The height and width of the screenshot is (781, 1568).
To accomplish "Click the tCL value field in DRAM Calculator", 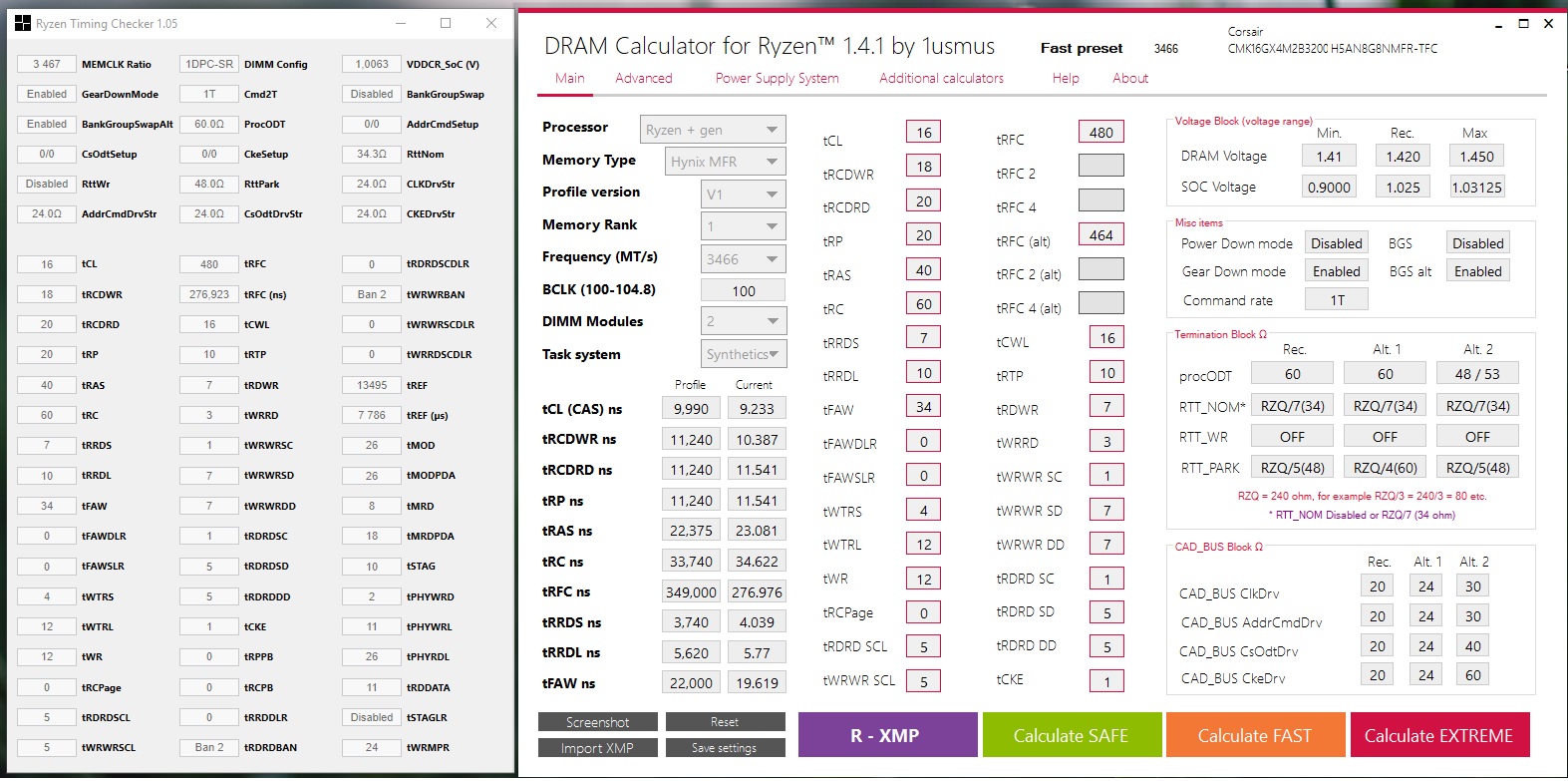I will pyautogui.click(x=924, y=132).
